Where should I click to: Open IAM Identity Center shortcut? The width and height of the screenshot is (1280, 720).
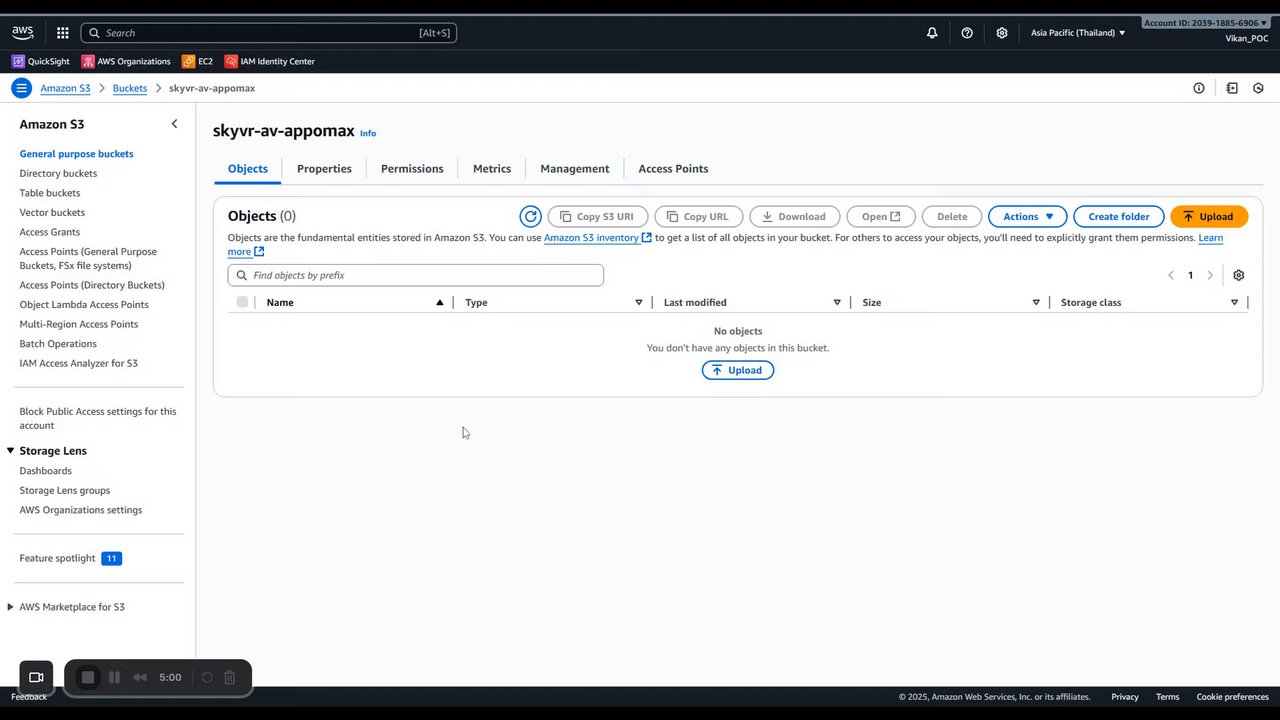tap(270, 61)
